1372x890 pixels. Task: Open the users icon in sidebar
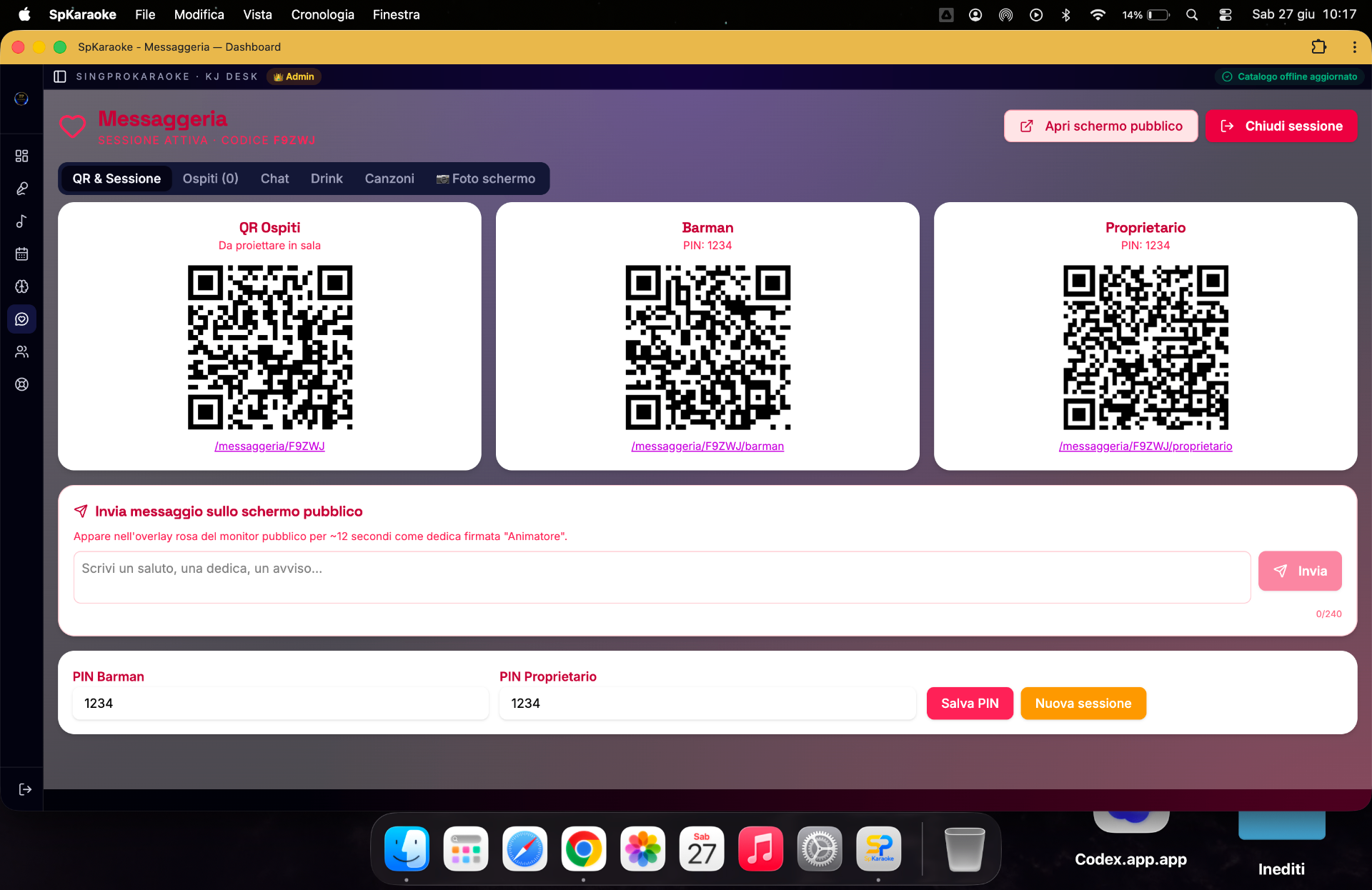21,351
